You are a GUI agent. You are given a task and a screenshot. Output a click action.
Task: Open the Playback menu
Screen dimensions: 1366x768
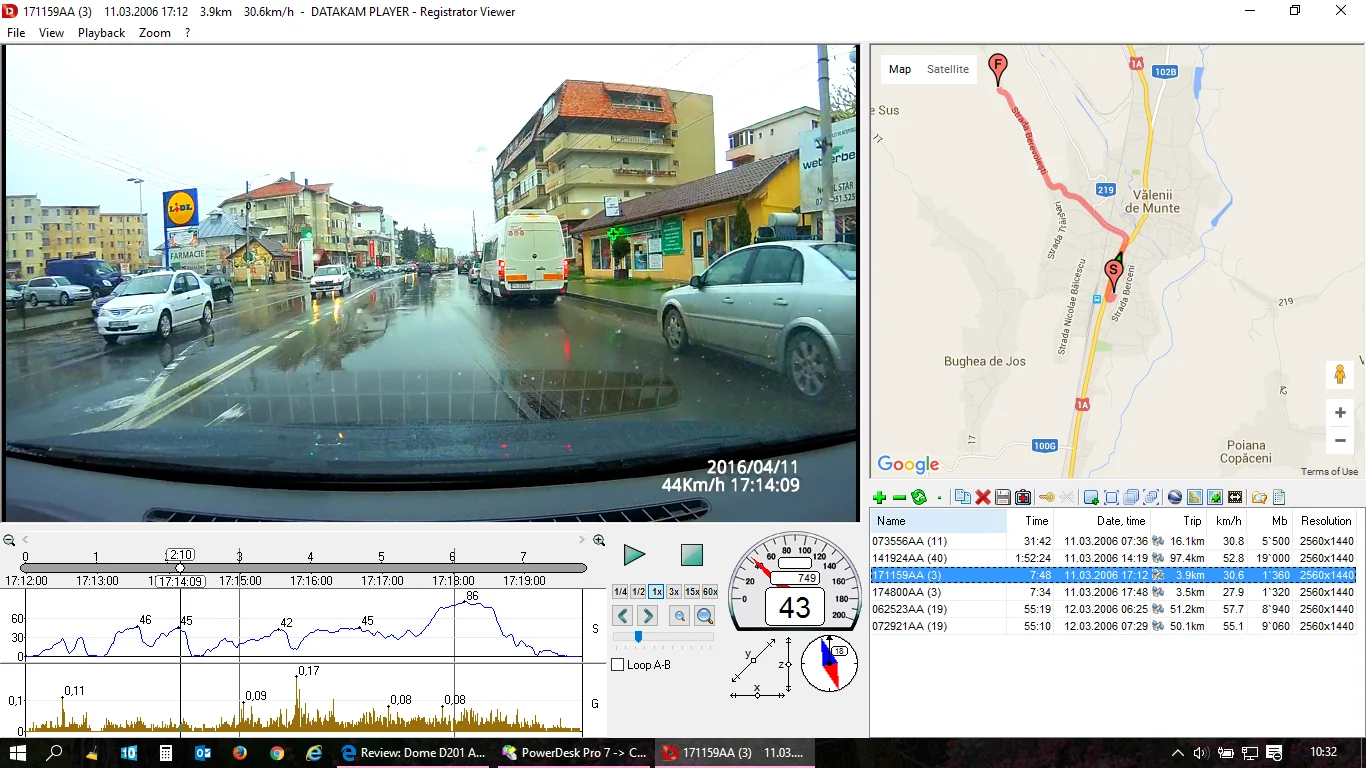tap(102, 33)
